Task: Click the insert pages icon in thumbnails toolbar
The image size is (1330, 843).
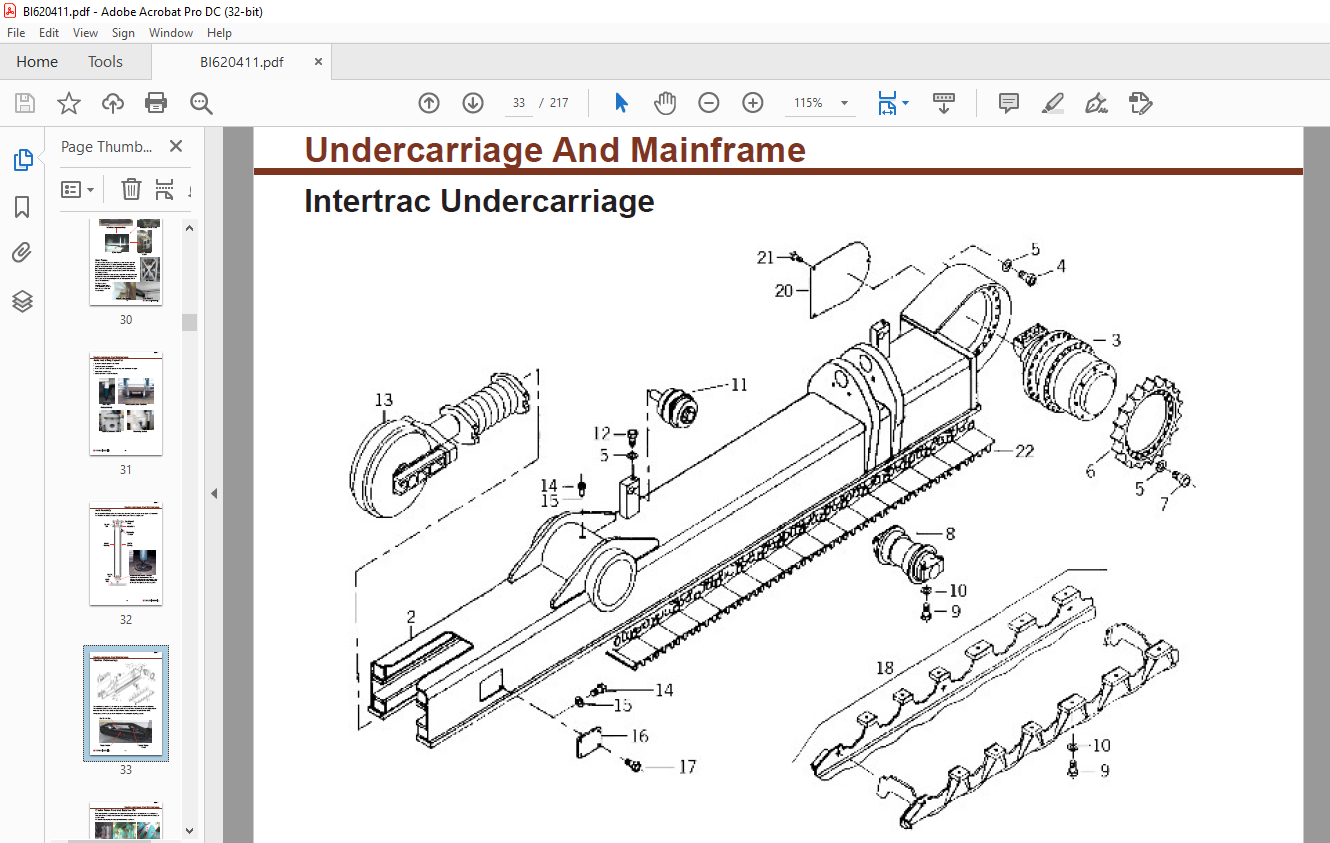Action: coord(165,189)
